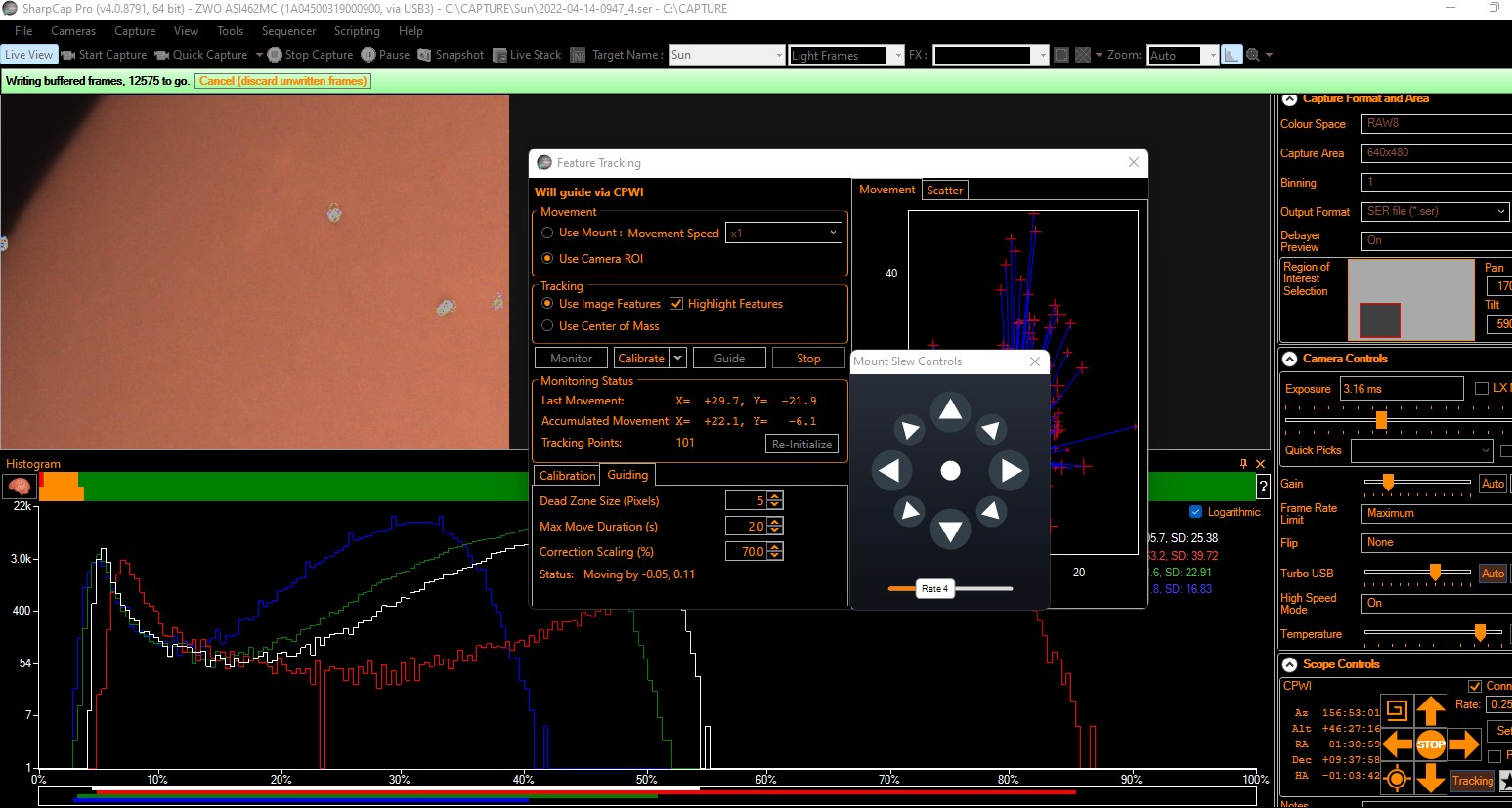1512x808 pixels.
Task: Slew mount diagonally up-left in Mount Slew Controls
Action: [x=909, y=429]
